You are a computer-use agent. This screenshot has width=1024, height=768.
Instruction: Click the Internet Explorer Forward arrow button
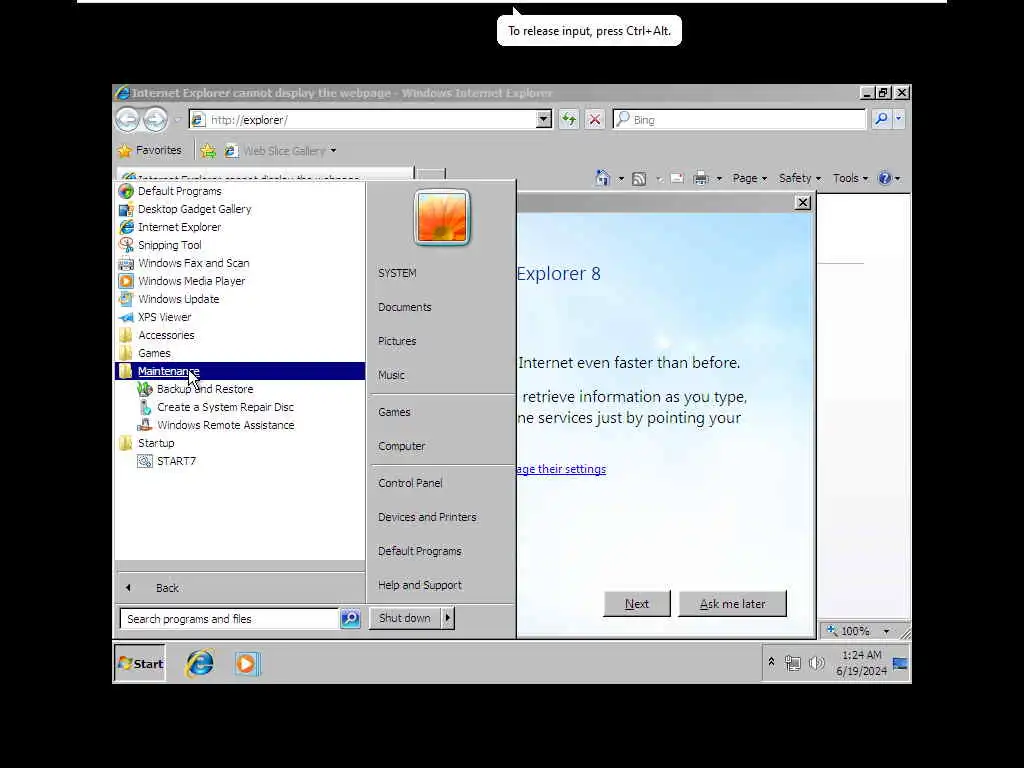[155, 120]
